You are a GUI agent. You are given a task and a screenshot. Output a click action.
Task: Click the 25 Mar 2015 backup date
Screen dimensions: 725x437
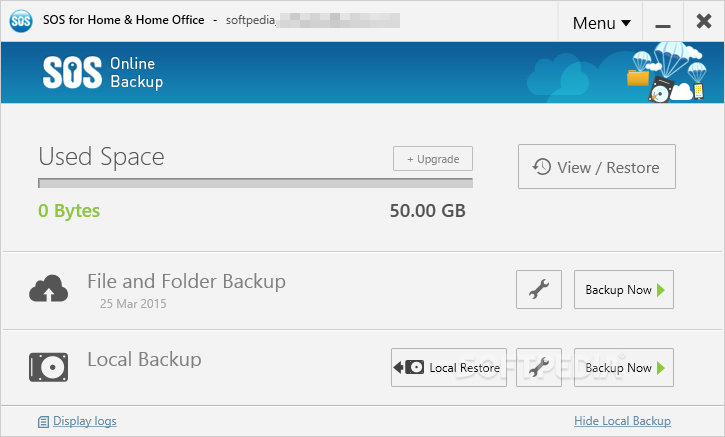point(133,304)
